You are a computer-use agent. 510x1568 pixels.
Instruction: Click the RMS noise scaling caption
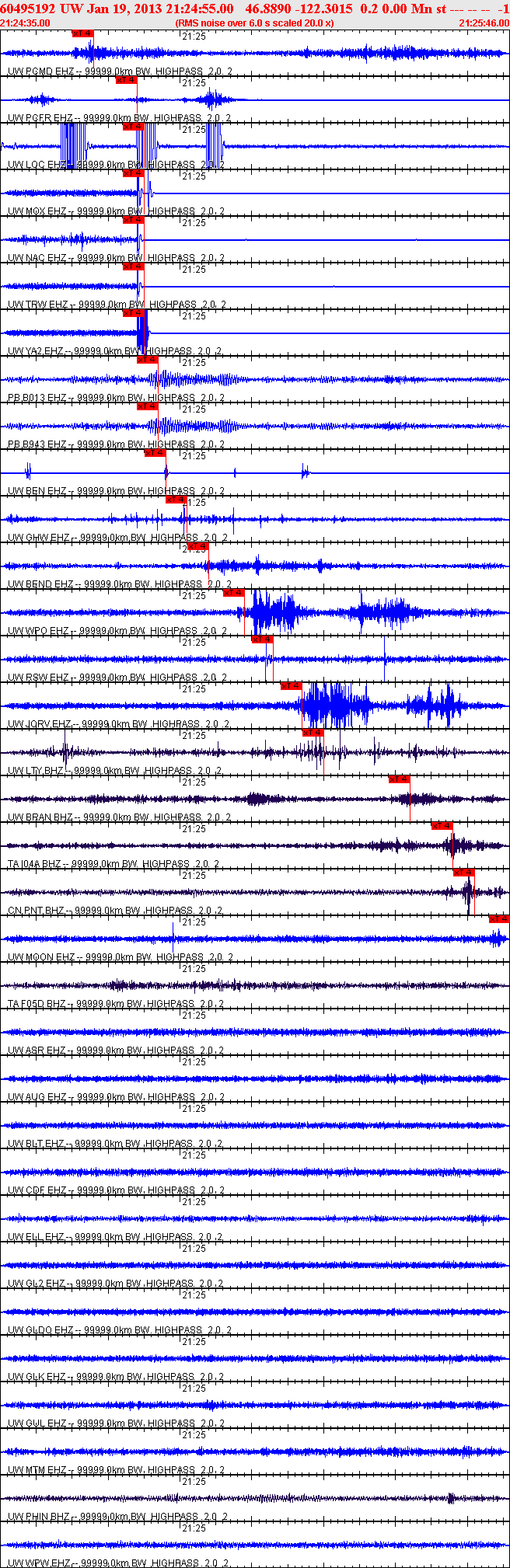pyautogui.click(x=255, y=23)
